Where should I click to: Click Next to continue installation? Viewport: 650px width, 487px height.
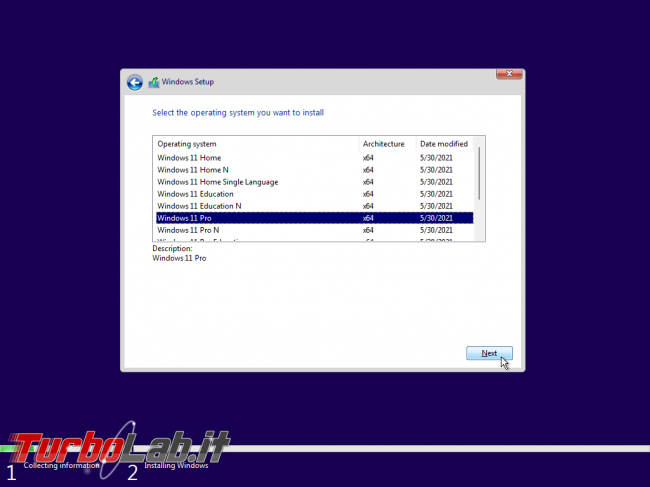click(x=489, y=353)
